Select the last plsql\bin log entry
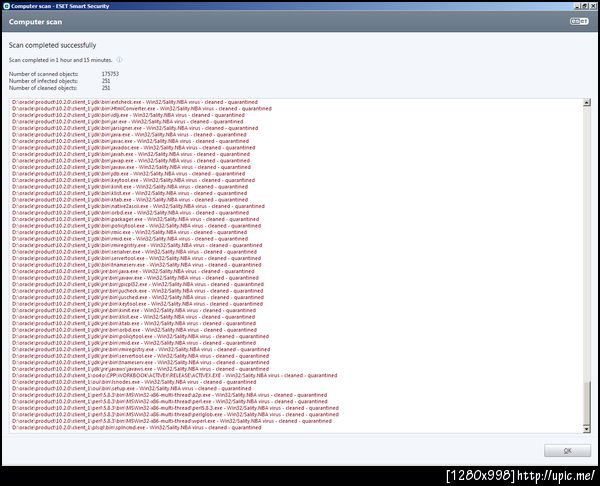This screenshot has width=600, height=486. coord(137,427)
